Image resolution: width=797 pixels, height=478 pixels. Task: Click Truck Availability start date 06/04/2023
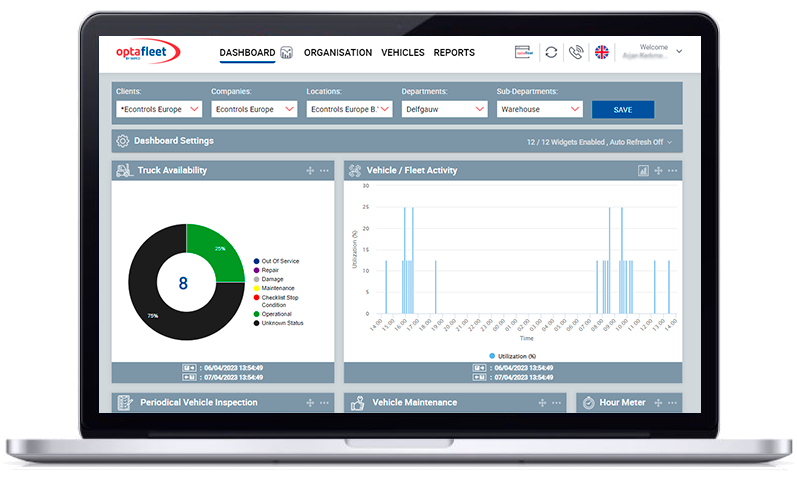tap(233, 368)
